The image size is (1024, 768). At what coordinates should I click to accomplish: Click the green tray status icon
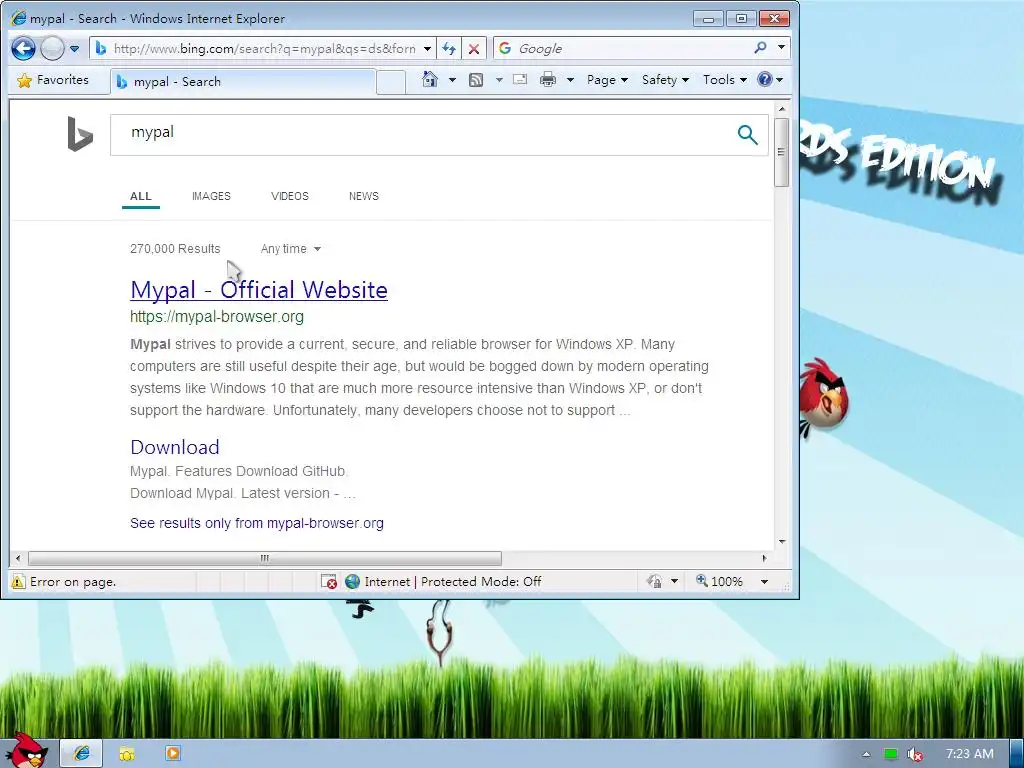pyautogui.click(x=891, y=754)
